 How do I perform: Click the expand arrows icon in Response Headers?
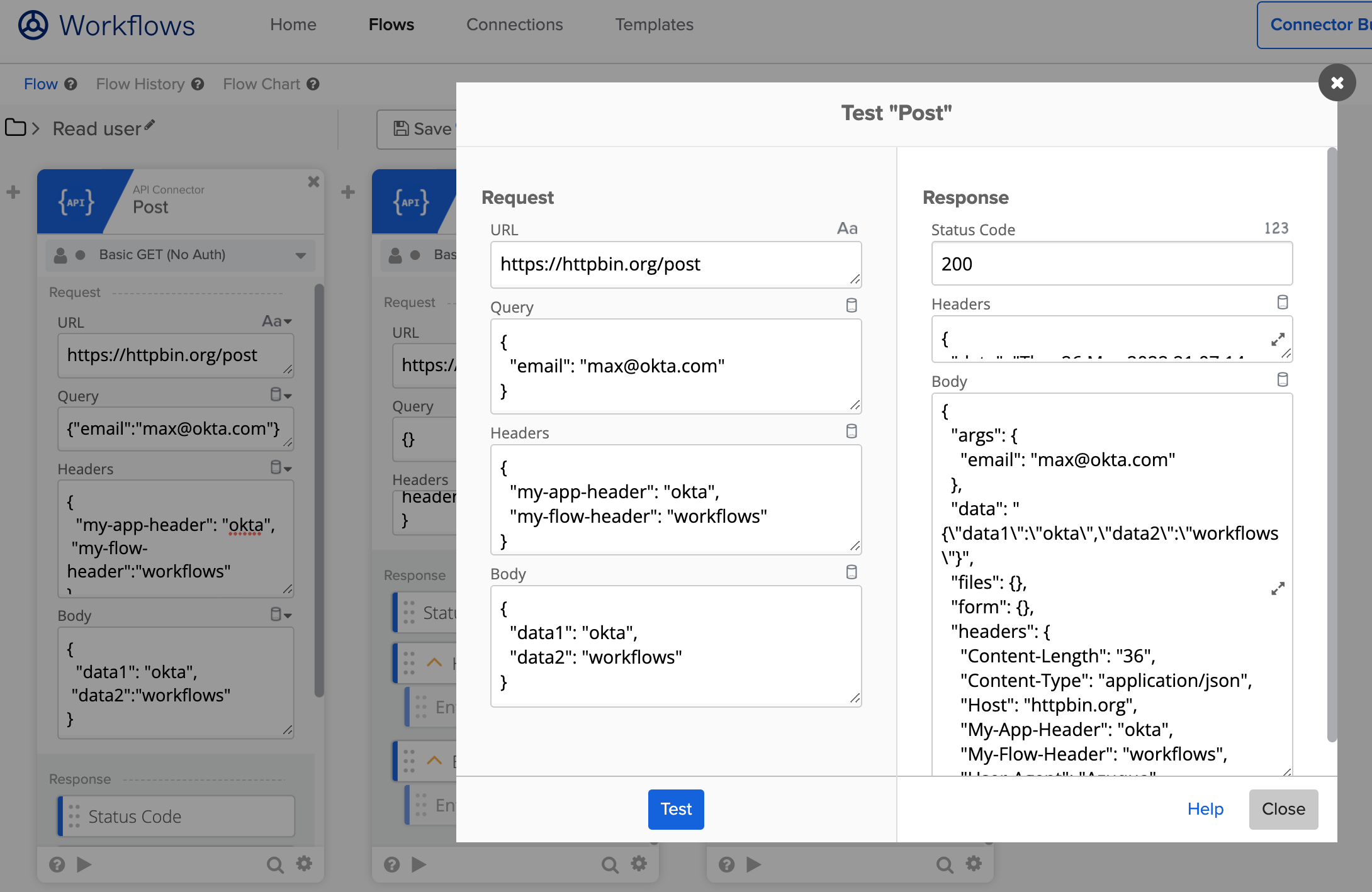(x=1278, y=340)
